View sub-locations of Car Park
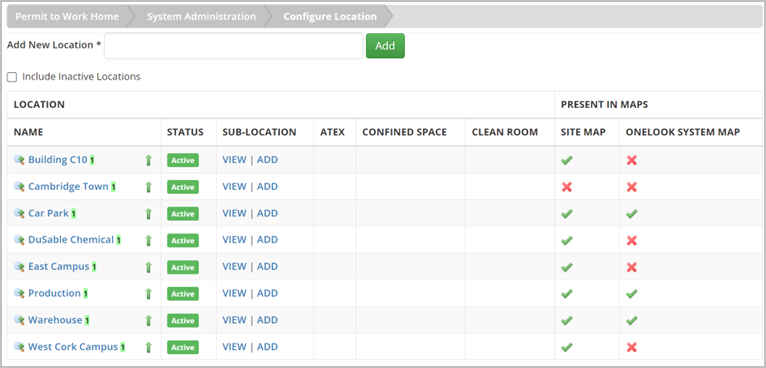This screenshot has width=766, height=368. point(234,214)
